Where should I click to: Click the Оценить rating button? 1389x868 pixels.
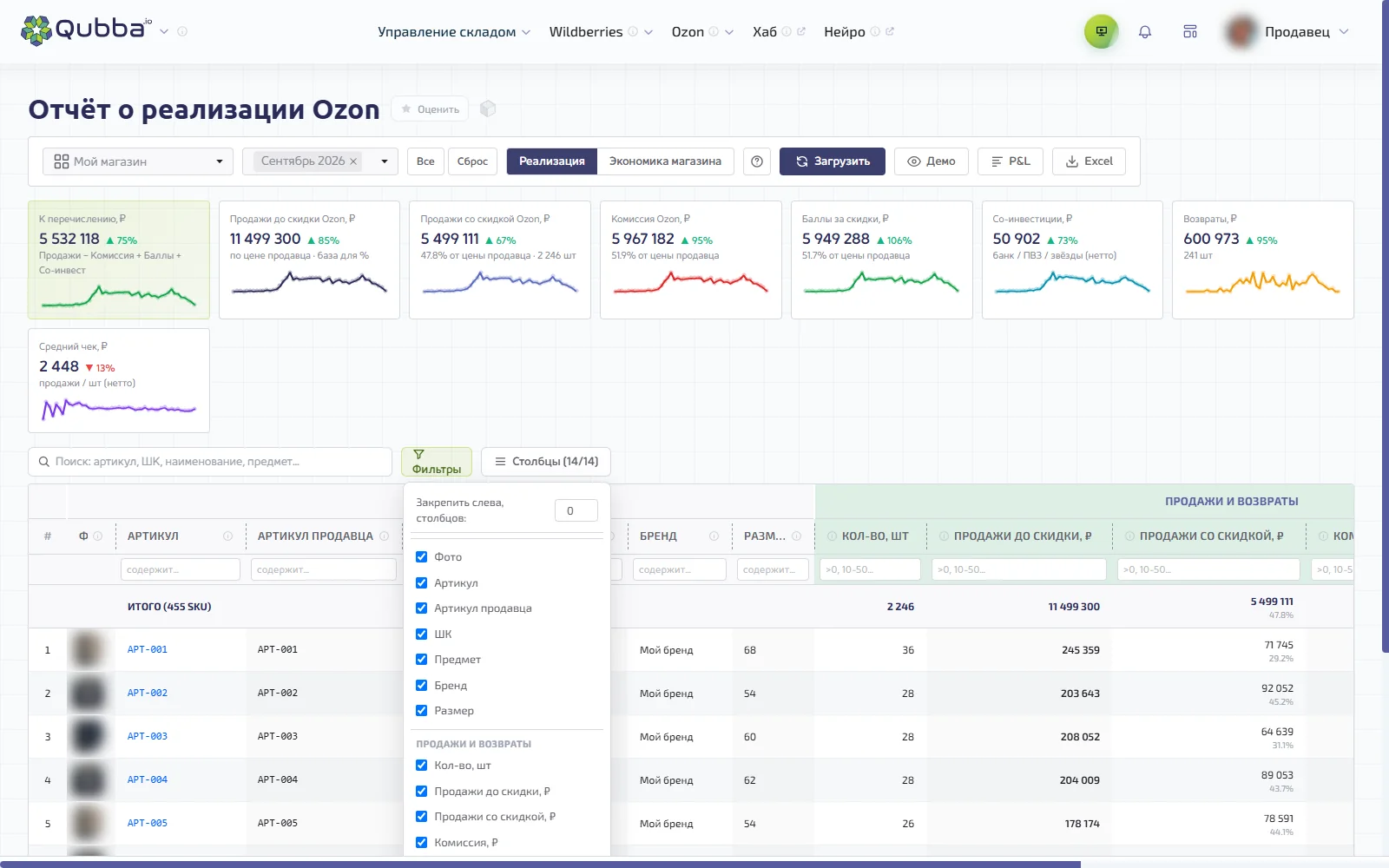[x=430, y=109]
